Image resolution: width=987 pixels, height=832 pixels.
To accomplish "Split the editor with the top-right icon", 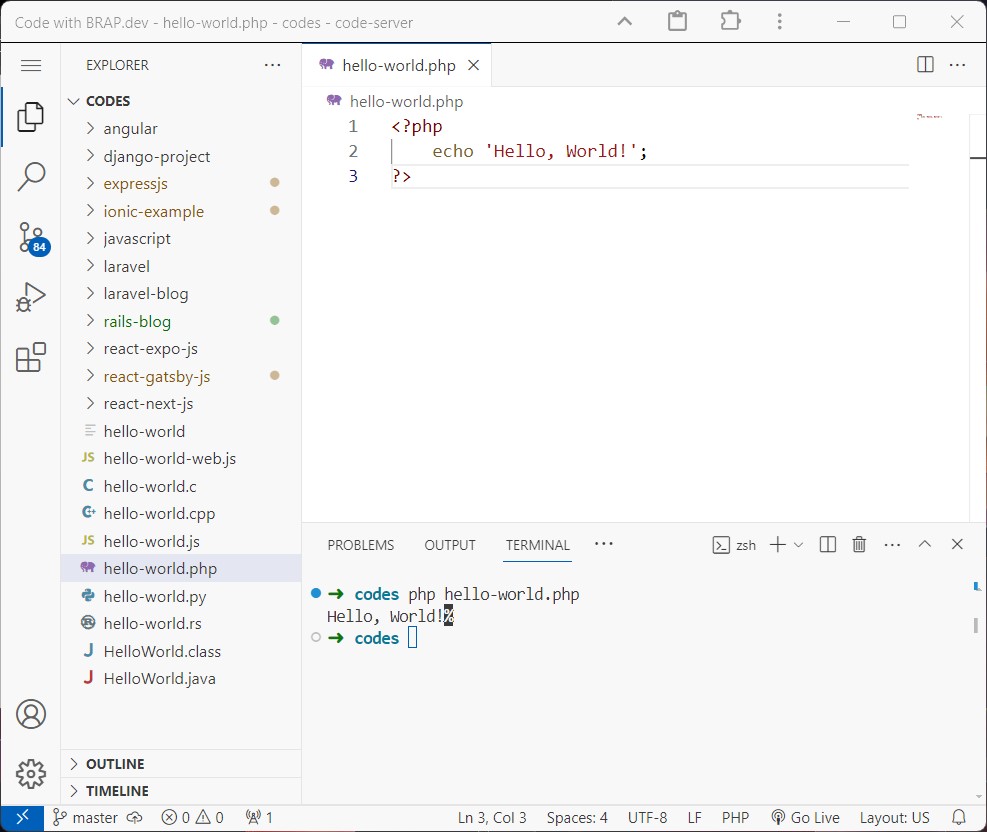I will click(x=923, y=63).
